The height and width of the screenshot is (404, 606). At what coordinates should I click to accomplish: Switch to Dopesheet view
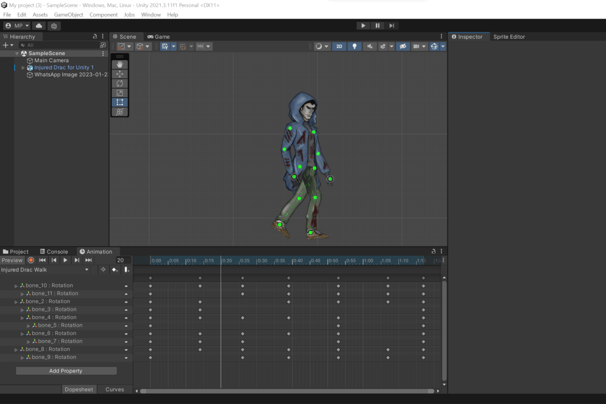79,389
